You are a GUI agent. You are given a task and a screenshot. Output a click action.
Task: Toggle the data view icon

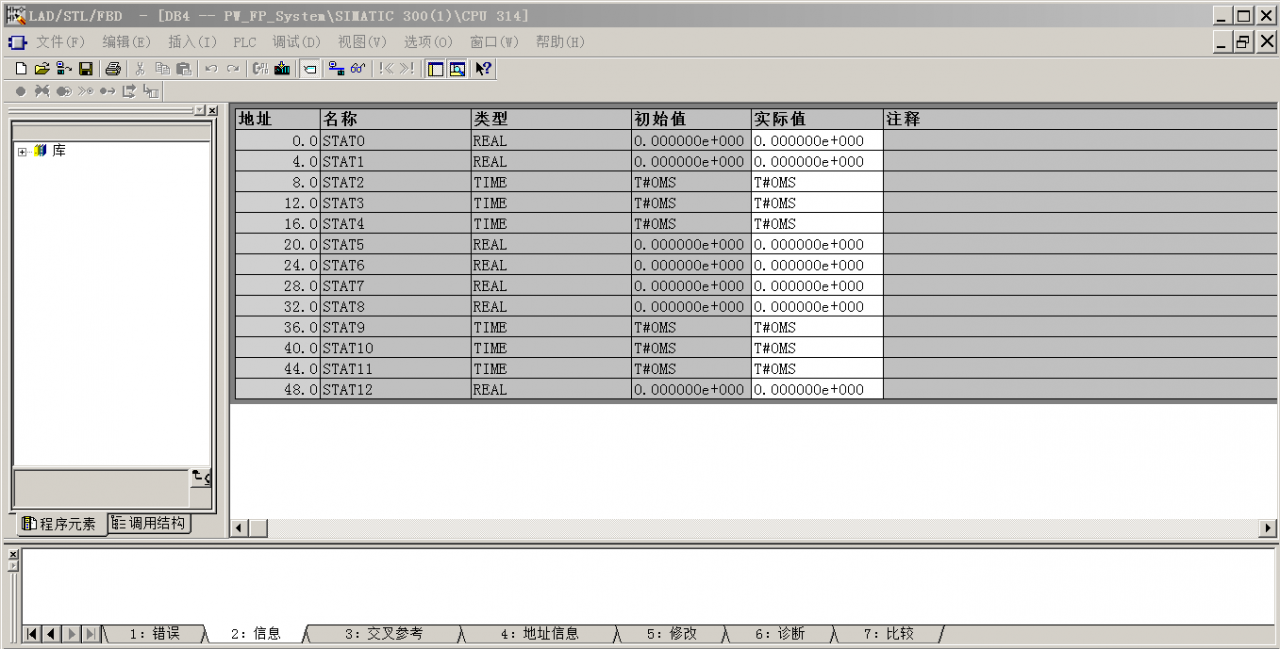(x=310, y=69)
